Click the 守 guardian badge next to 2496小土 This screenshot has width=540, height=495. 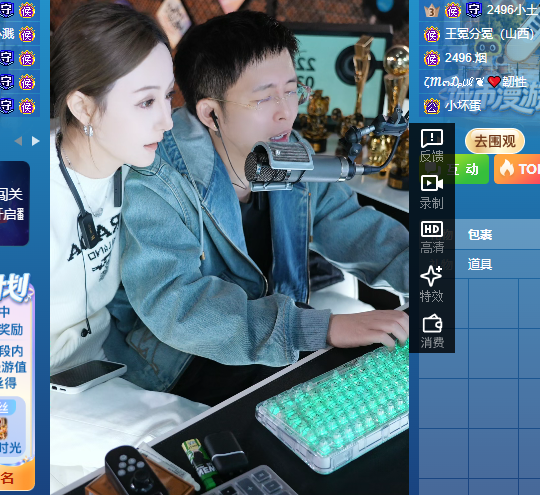click(x=474, y=10)
